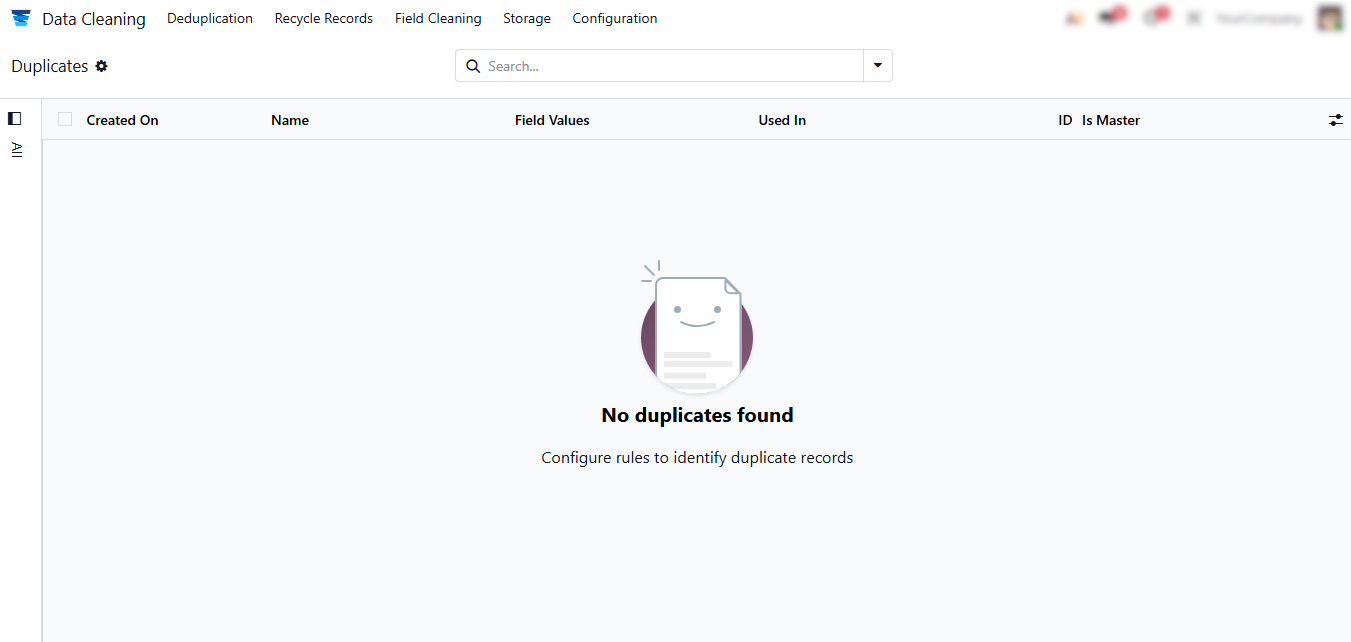Viewport: 1351px width, 642px height.
Task: Expand the collapsed side panel icon
Action: [x=14, y=118]
